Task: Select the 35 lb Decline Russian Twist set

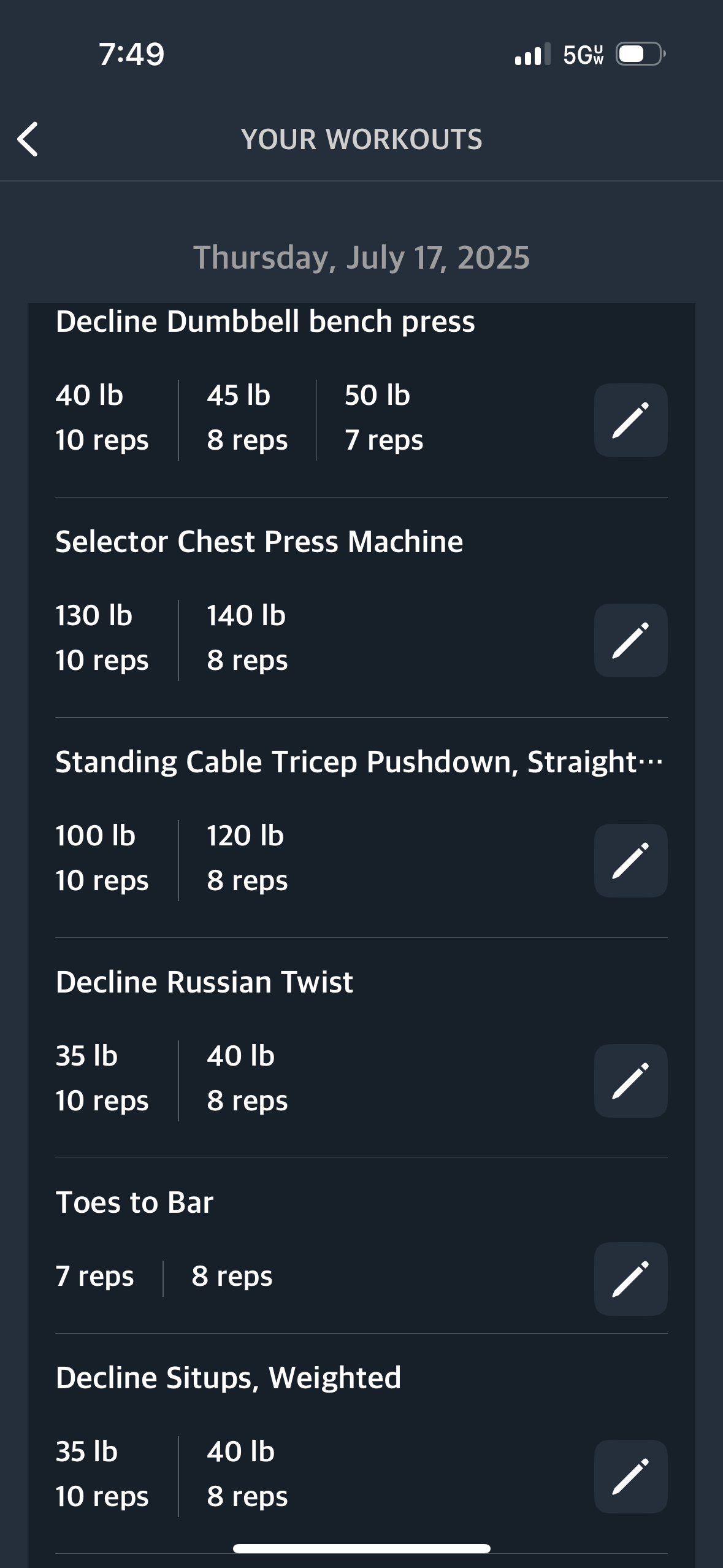Action: (x=102, y=1078)
